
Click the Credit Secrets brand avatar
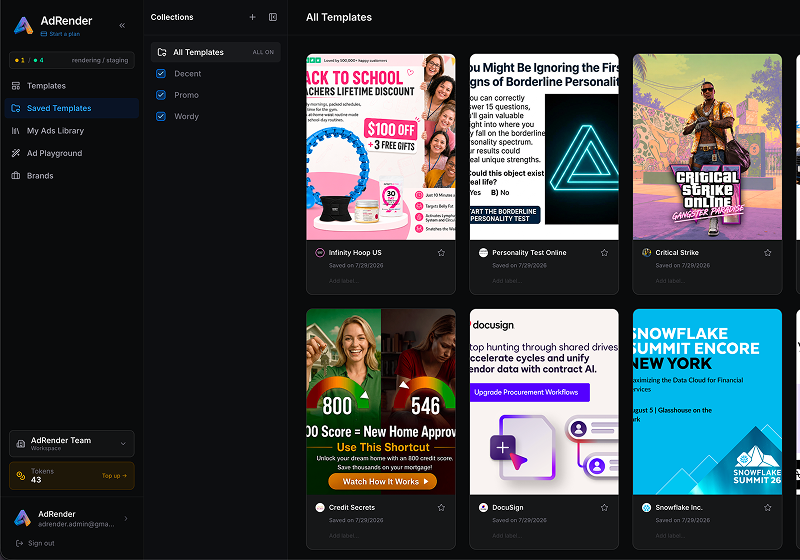320,507
